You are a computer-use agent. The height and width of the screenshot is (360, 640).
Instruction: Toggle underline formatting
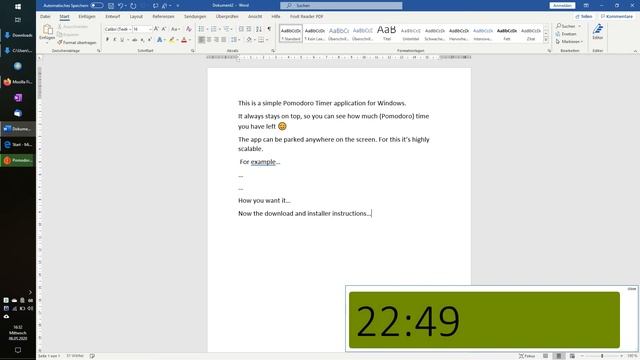122,40
